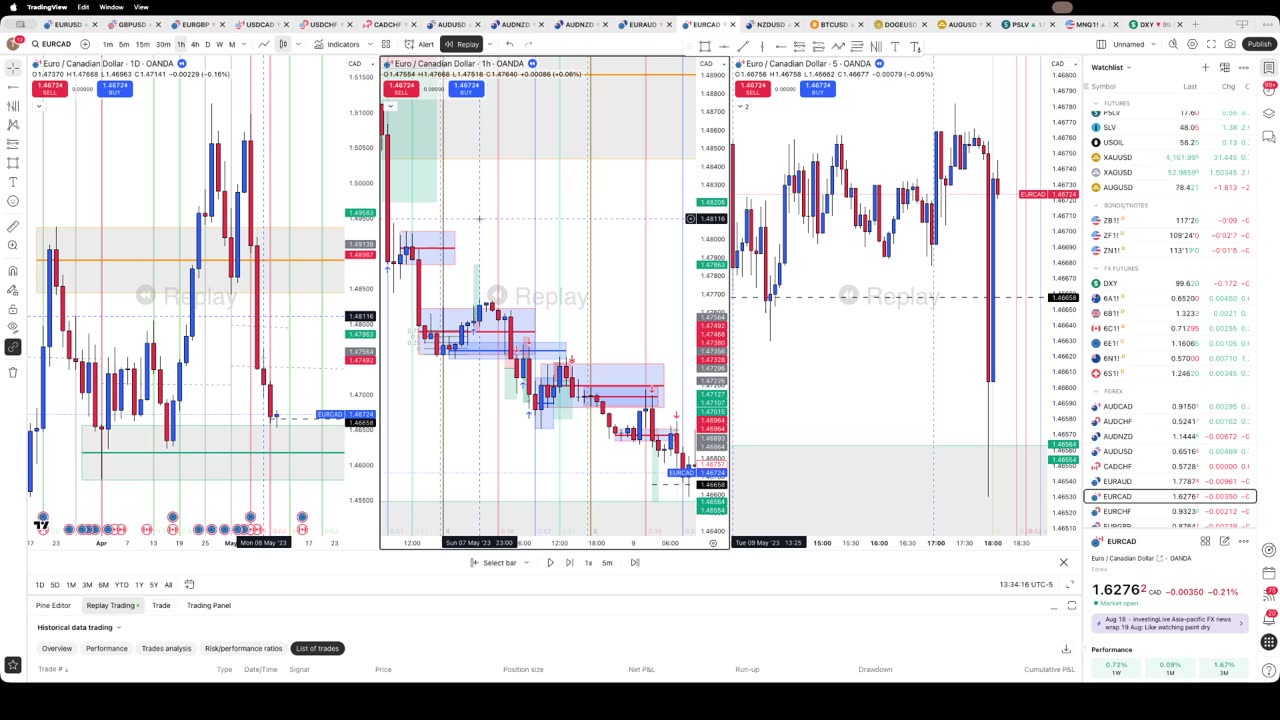Image resolution: width=1280 pixels, height=720 pixels.
Task: Click the trash remove drawings icon
Action: 13,372
